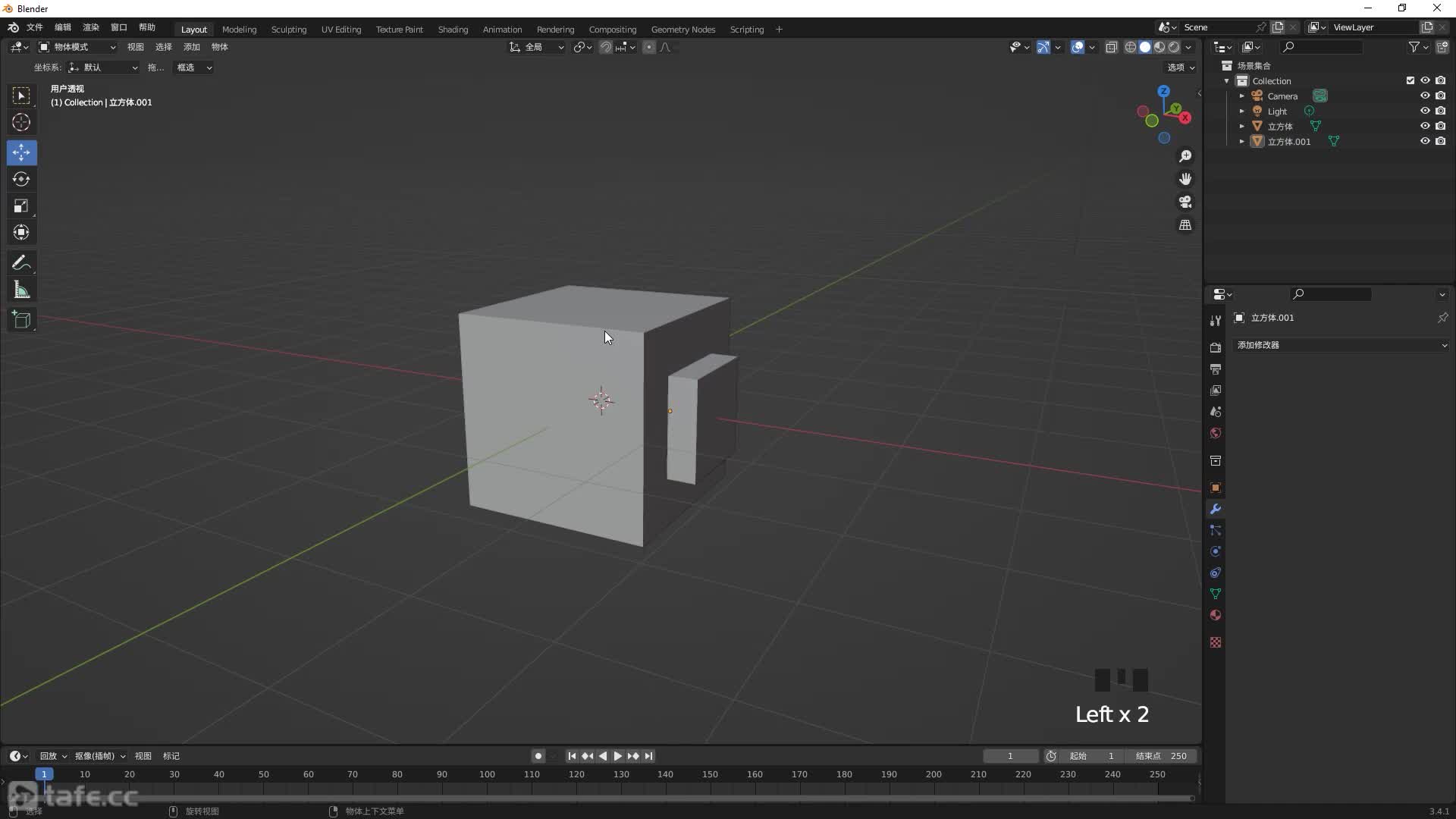Open Render properties tab icon

(x=1216, y=347)
